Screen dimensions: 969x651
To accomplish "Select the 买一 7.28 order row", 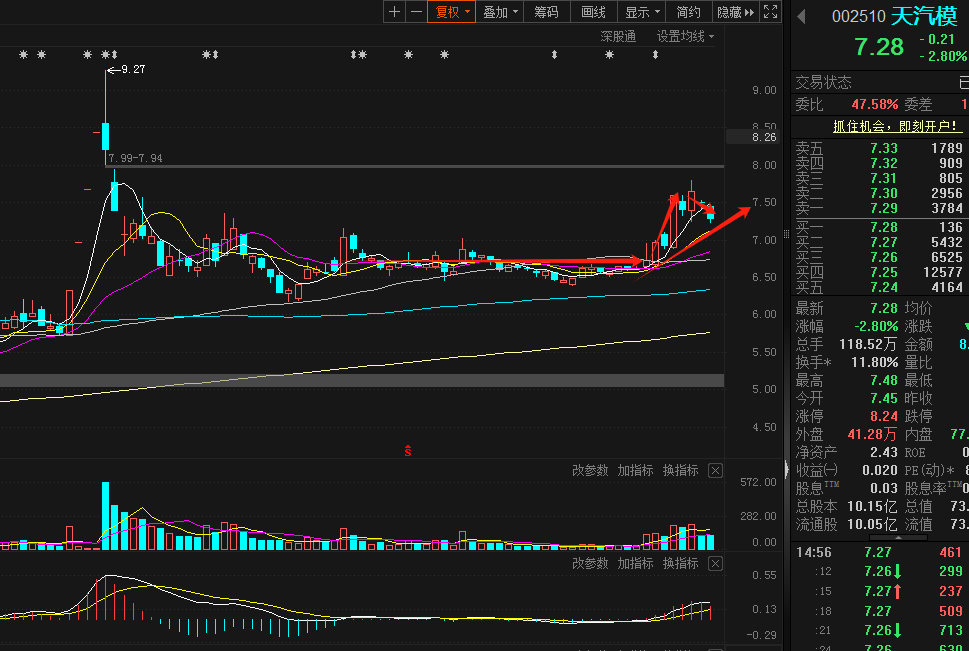I will click(x=880, y=228).
